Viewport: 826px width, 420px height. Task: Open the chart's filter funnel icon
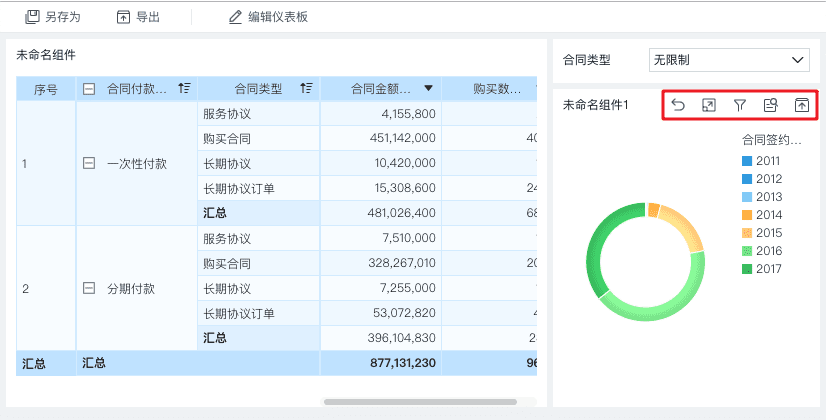coord(740,105)
